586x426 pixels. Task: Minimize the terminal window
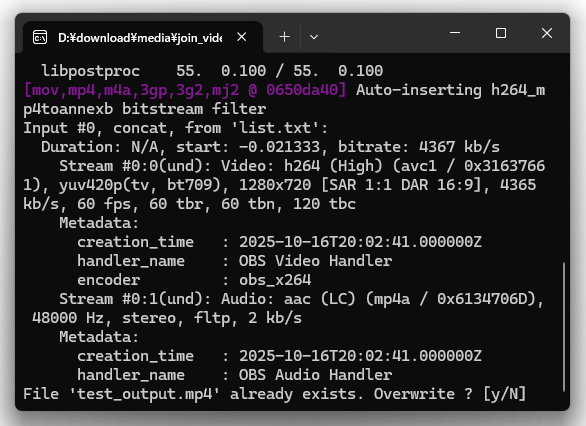pyautogui.click(x=455, y=33)
